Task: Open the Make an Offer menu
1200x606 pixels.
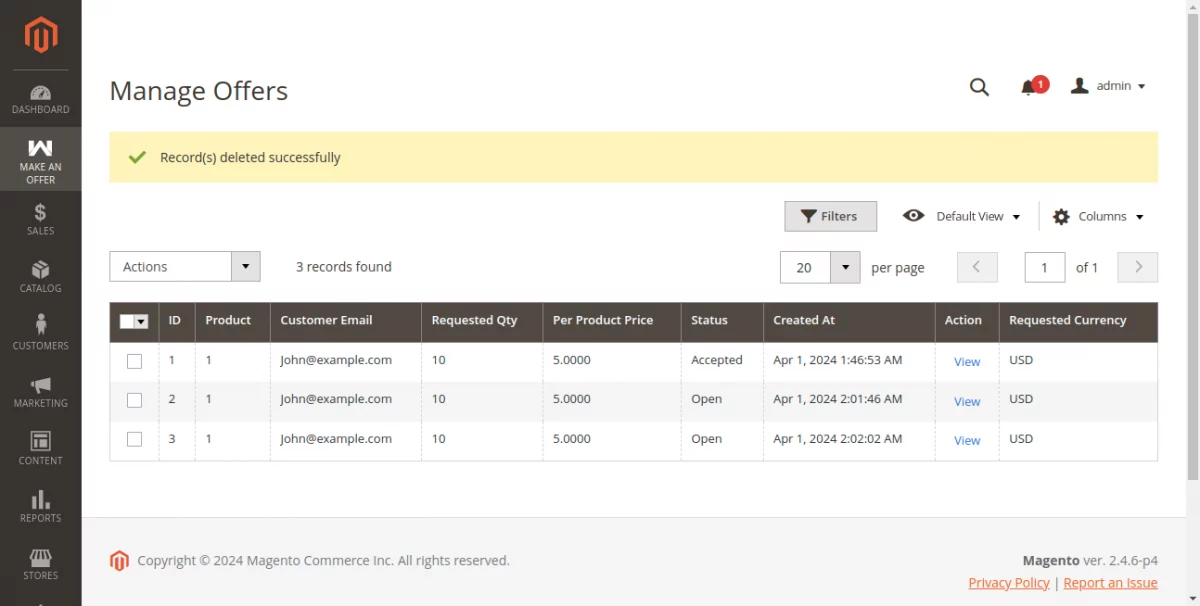Action: [40, 160]
